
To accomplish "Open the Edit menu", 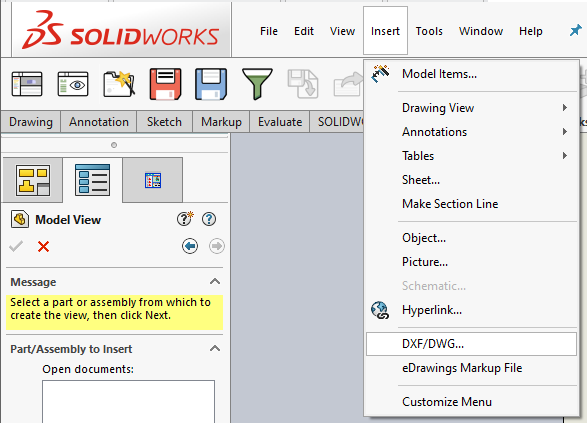I will click(304, 31).
